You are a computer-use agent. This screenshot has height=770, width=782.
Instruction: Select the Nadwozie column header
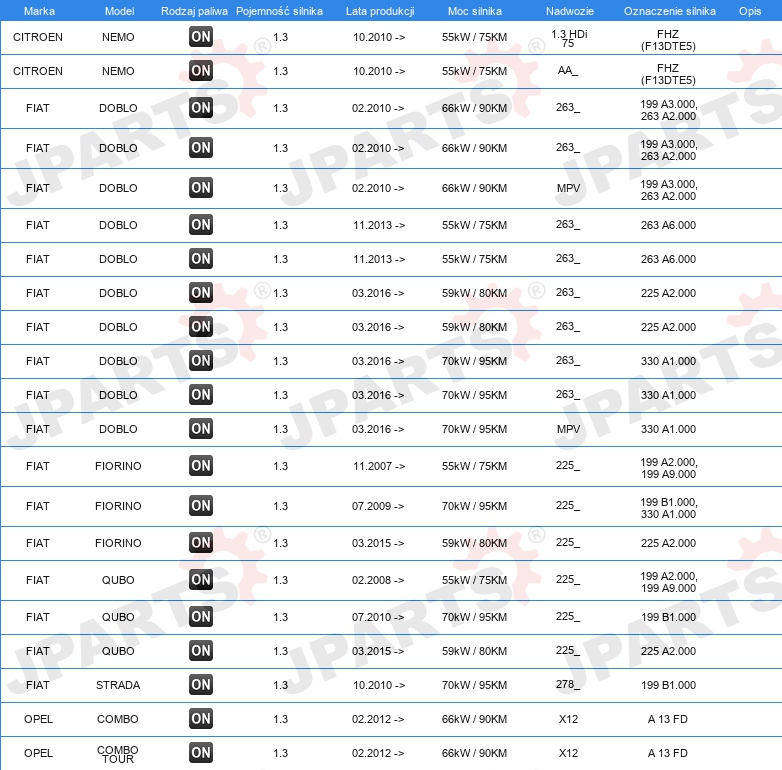pyautogui.click(x=570, y=11)
